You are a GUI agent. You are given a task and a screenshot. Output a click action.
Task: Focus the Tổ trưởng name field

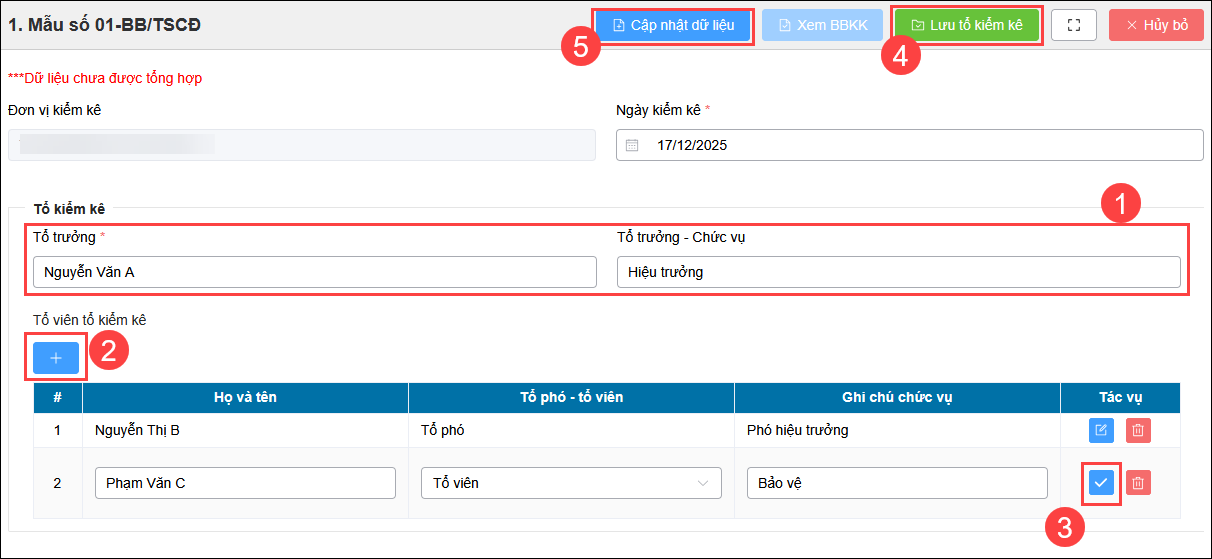point(314,272)
